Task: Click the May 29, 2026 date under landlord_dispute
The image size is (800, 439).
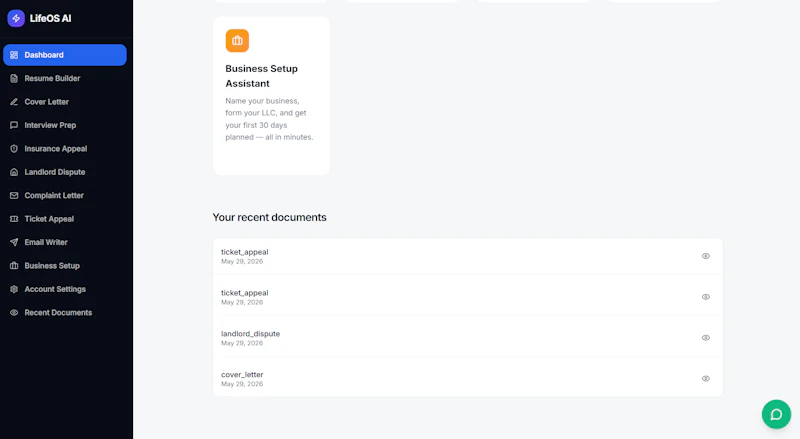Action: [x=242, y=343]
